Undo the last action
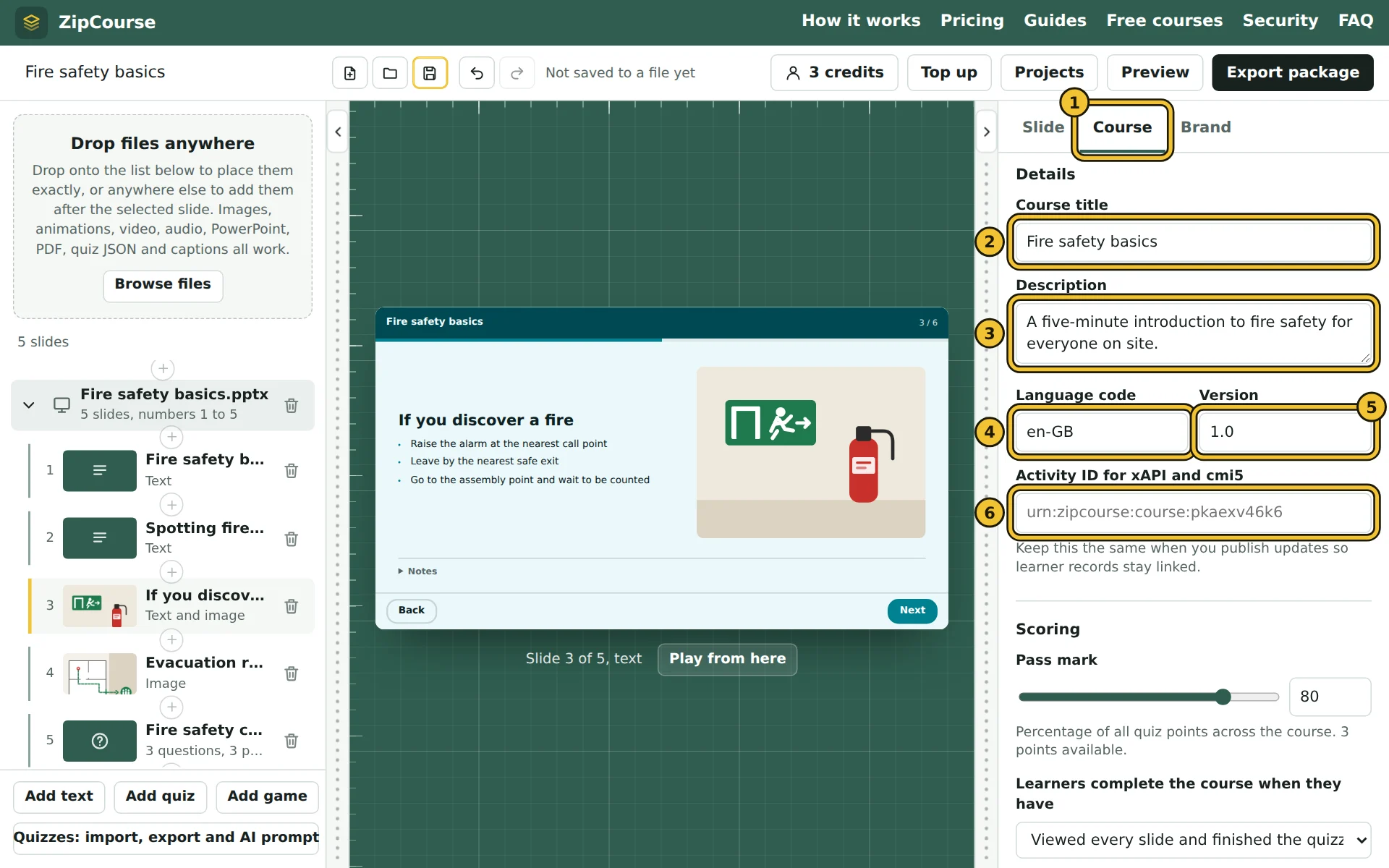Screen dimensions: 1389x868 pyautogui.click(x=477, y=73)
